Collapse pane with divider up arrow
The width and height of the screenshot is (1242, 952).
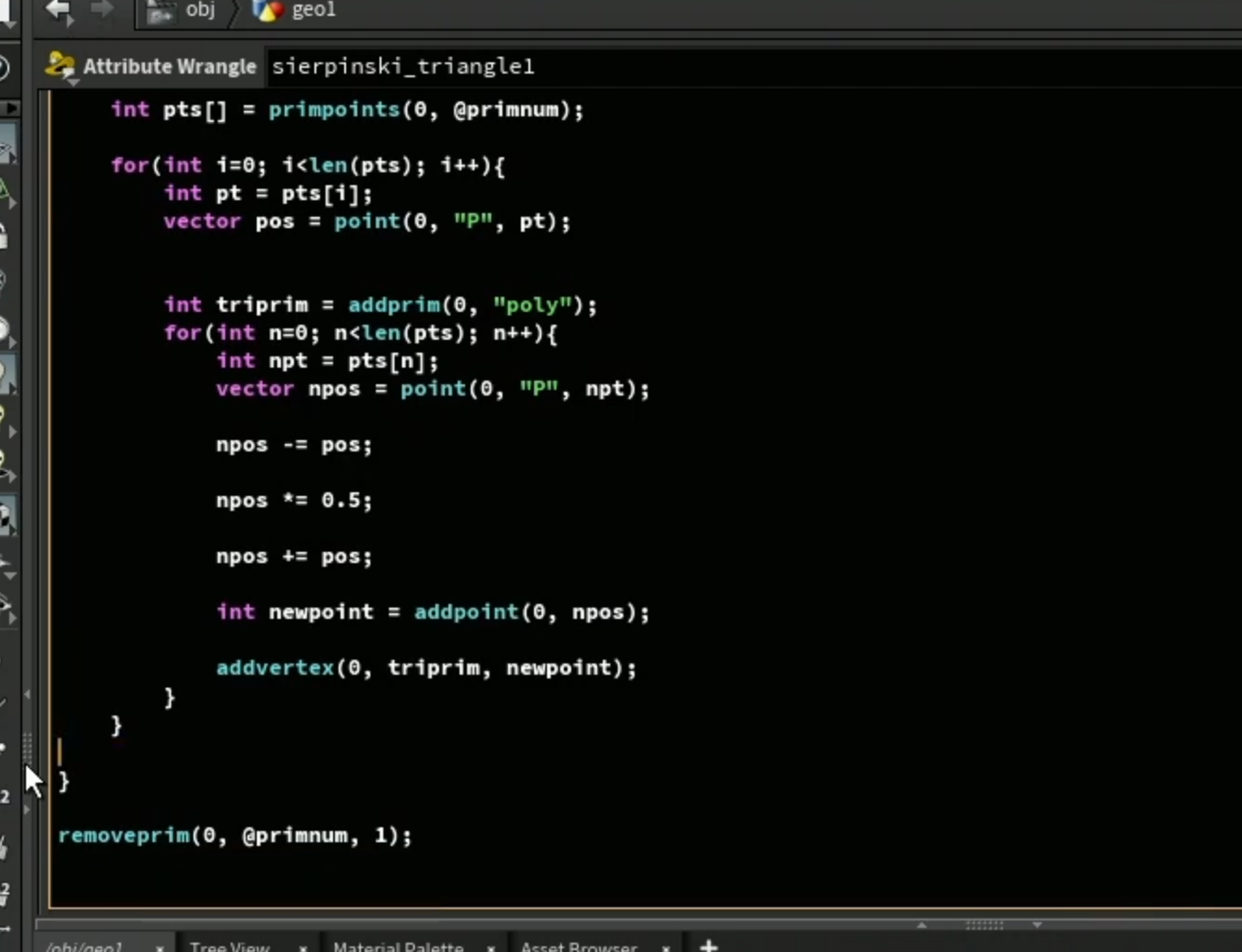click(x=922, y=925)
